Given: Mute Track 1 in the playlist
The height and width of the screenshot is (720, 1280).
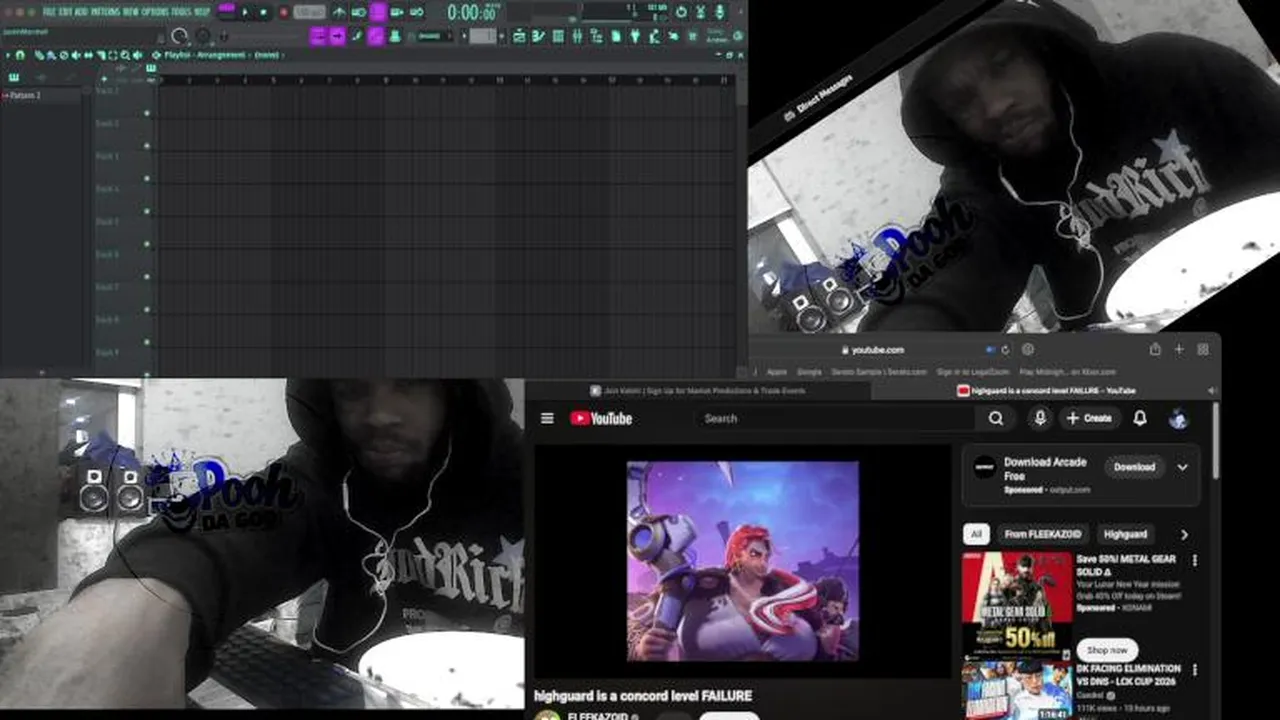Looking at the screenshot, I should tap(147, 113).
